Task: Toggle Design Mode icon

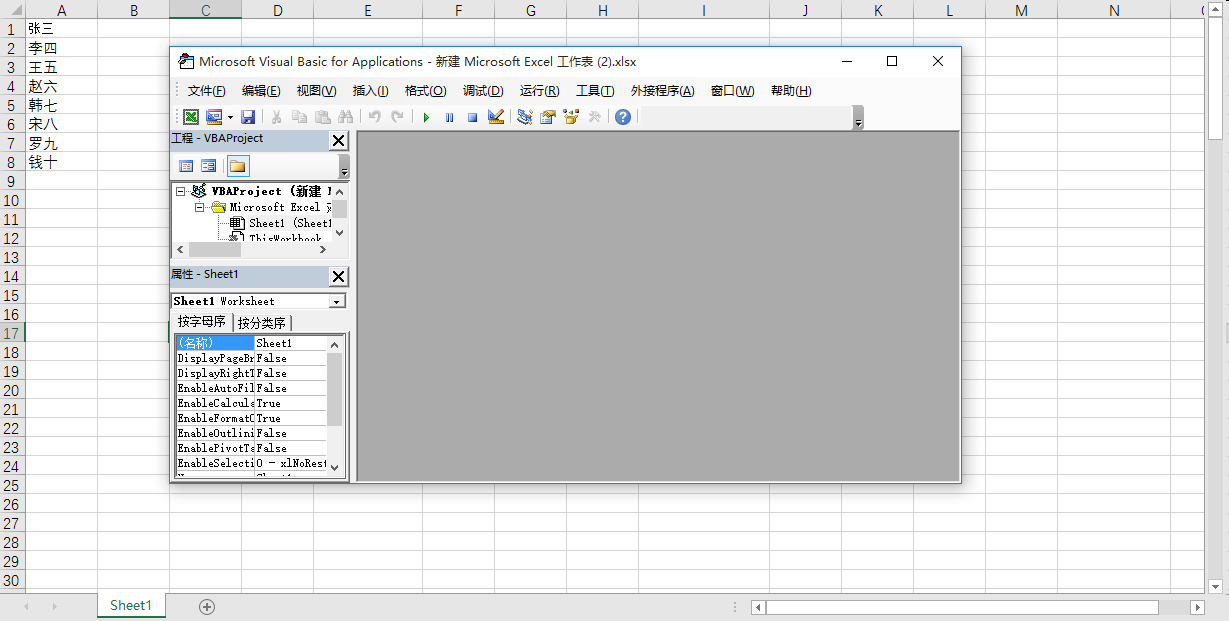Action: 495,117
